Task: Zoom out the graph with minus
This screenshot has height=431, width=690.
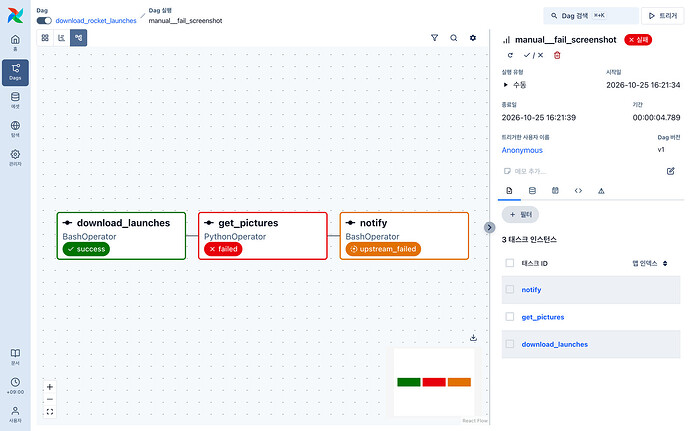Action: (x=50, y=399)
